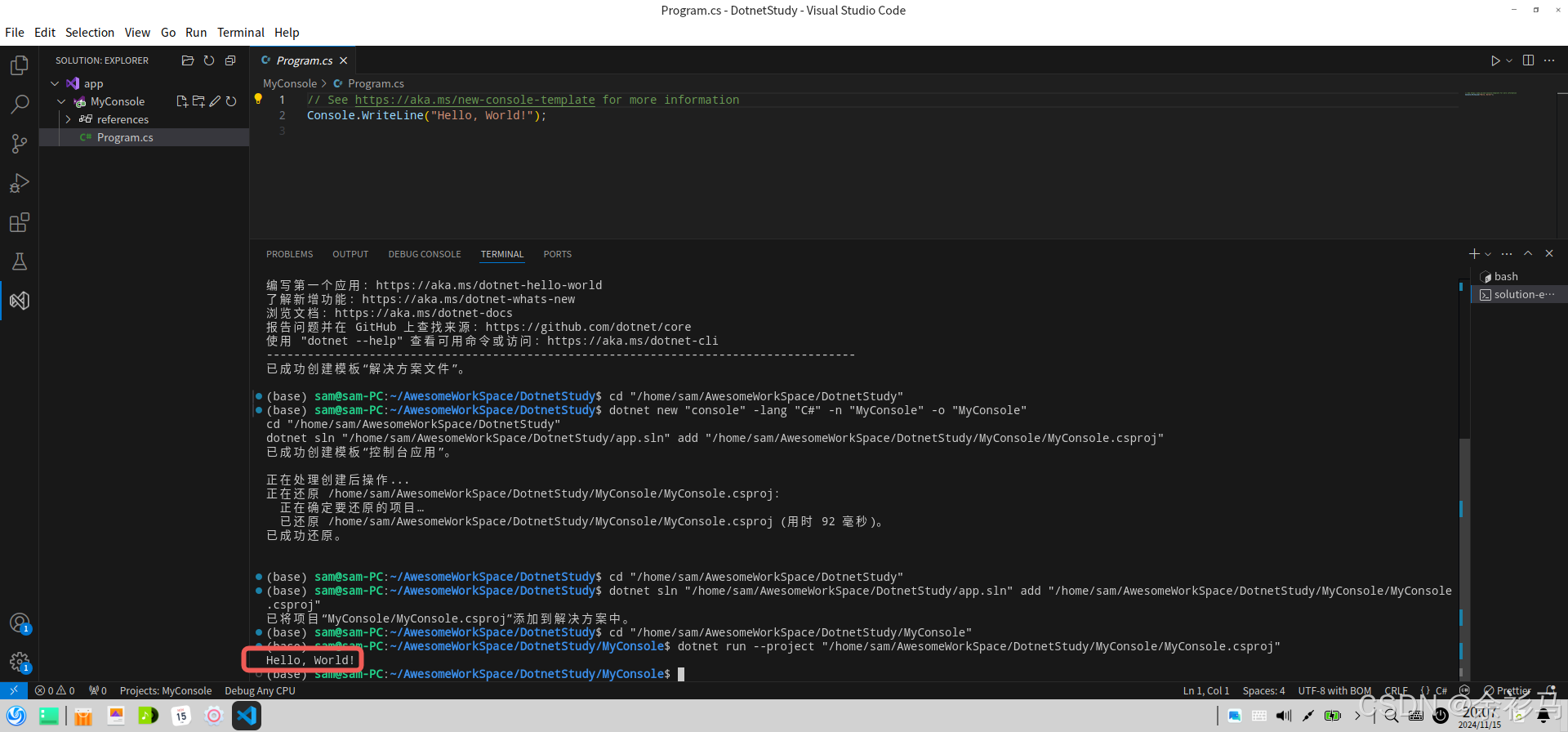Change CRLF end of line sequence
Screen dimensions: 1568x732
click(x=1396, y=690)
